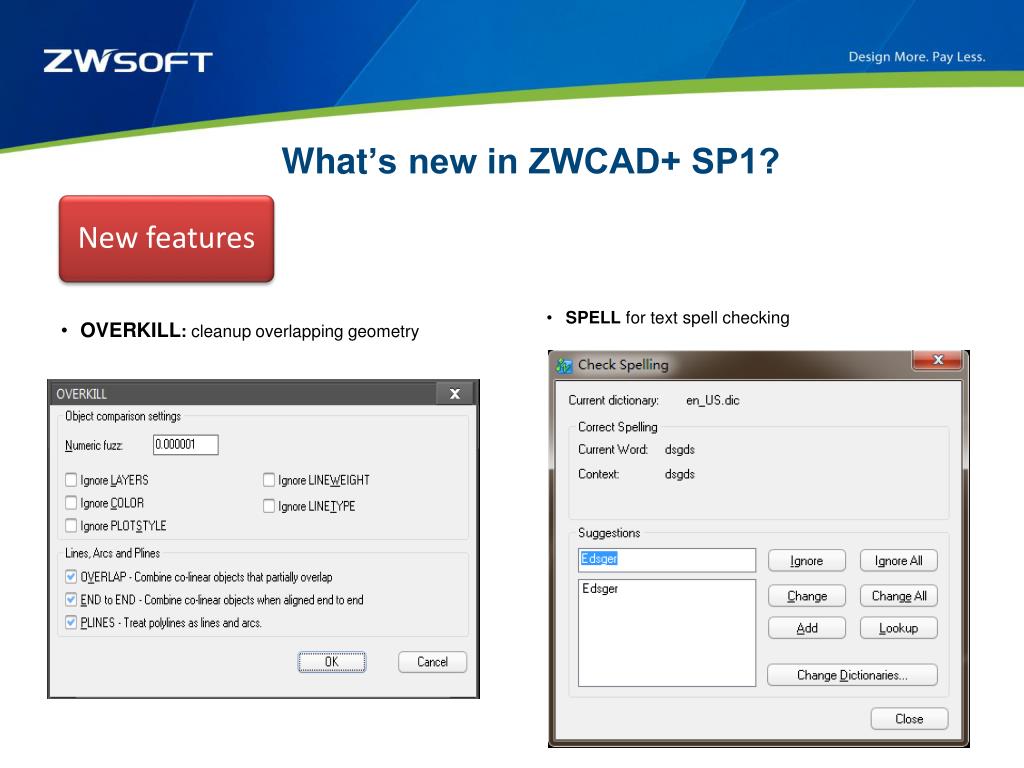Click the What's new in ZWCAD+ SP1? title

click(530, 161)
